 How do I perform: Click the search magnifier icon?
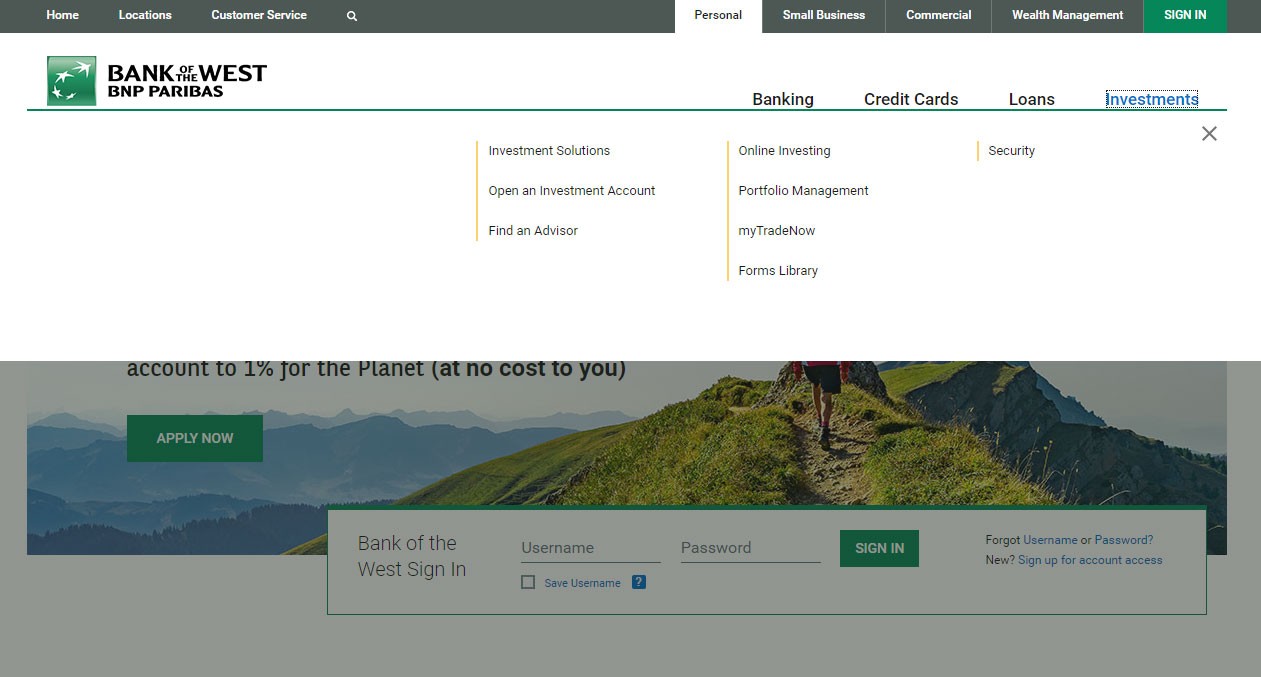tap(352, 16)
